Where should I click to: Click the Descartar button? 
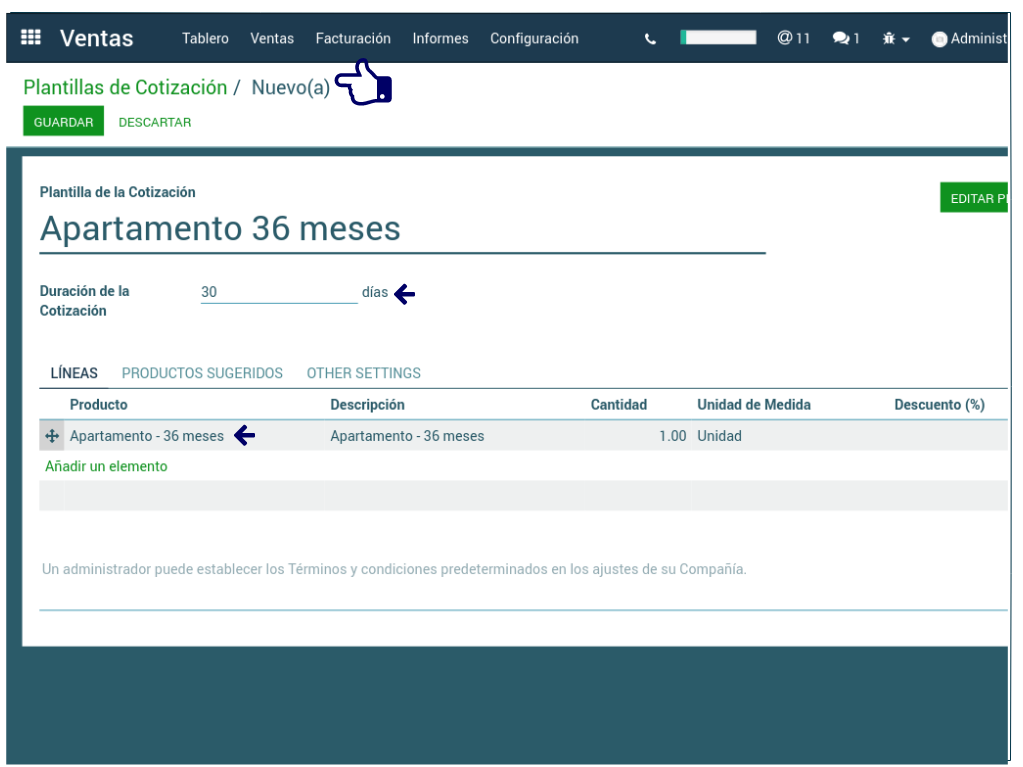[155, 122]
